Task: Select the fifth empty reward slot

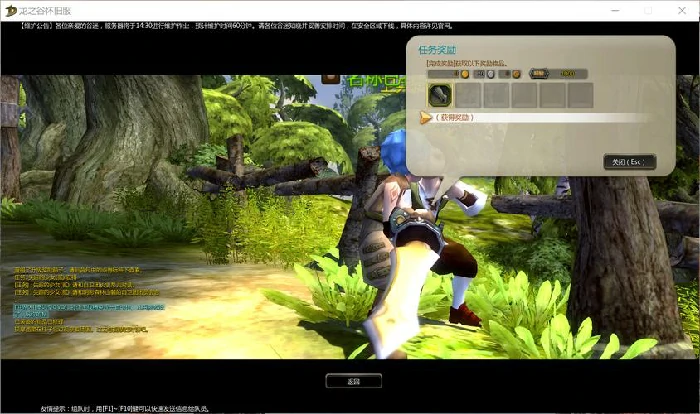Action: [552, 95]
